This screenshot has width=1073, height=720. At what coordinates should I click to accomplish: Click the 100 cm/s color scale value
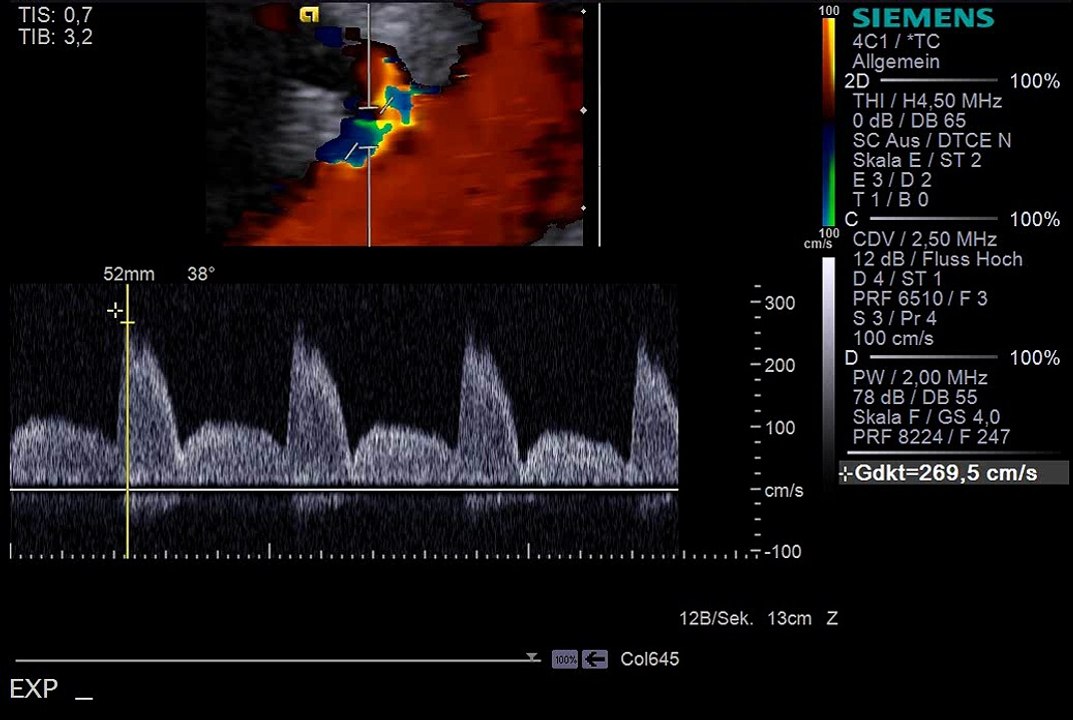pos(893,339)
